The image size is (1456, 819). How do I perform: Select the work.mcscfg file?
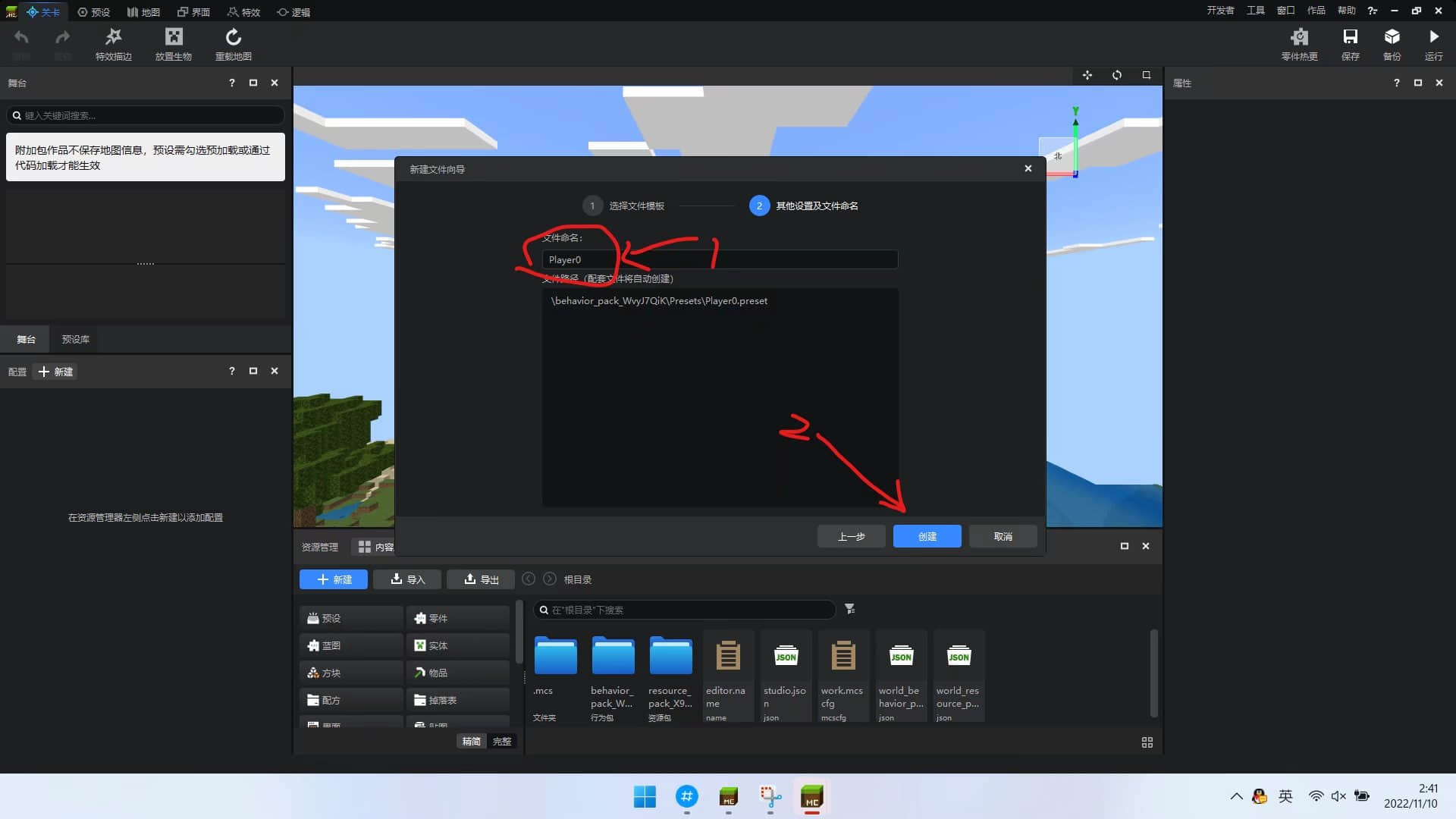(843, 676)
